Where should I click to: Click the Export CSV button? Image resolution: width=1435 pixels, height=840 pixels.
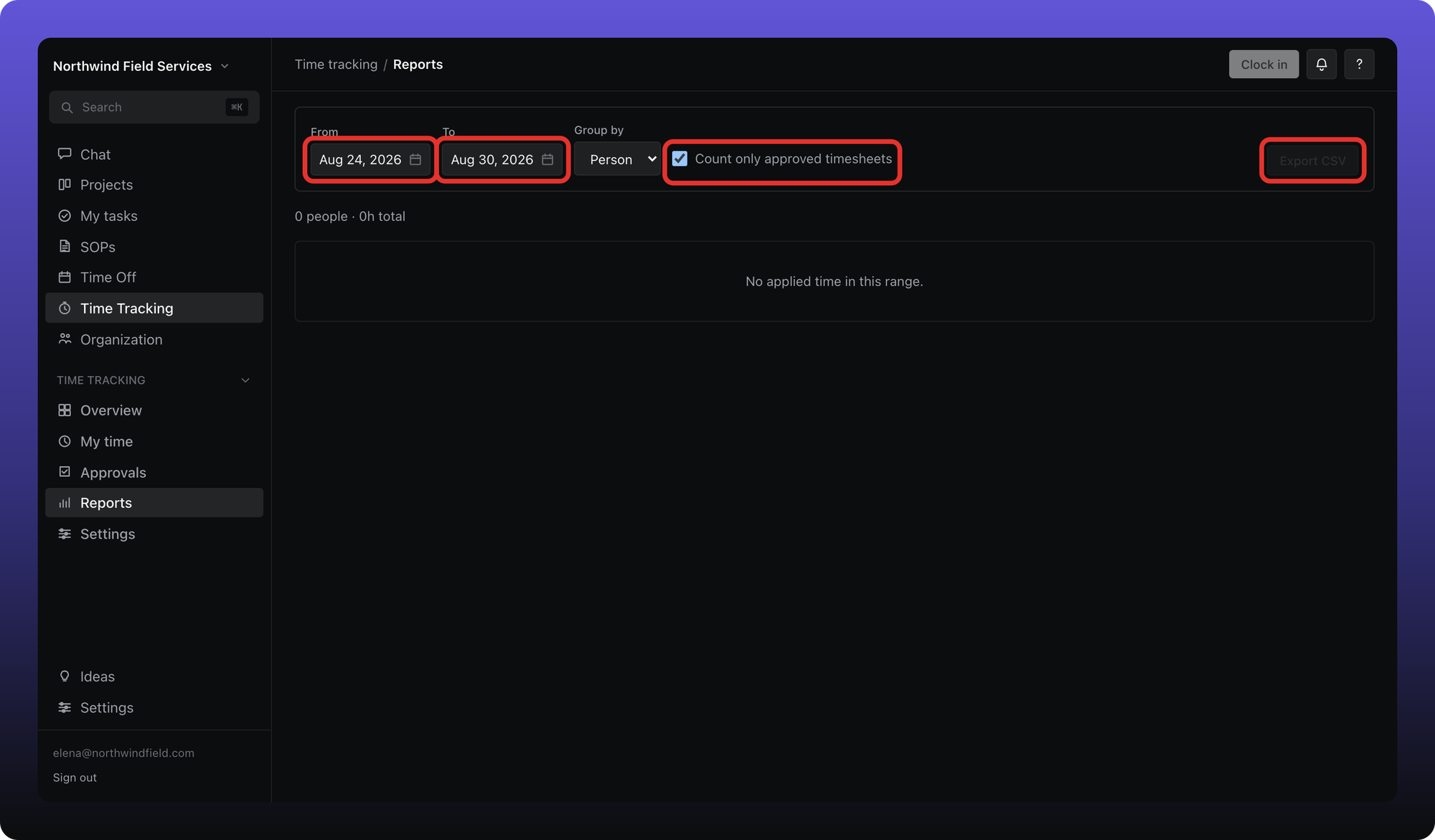(1312, 161)
